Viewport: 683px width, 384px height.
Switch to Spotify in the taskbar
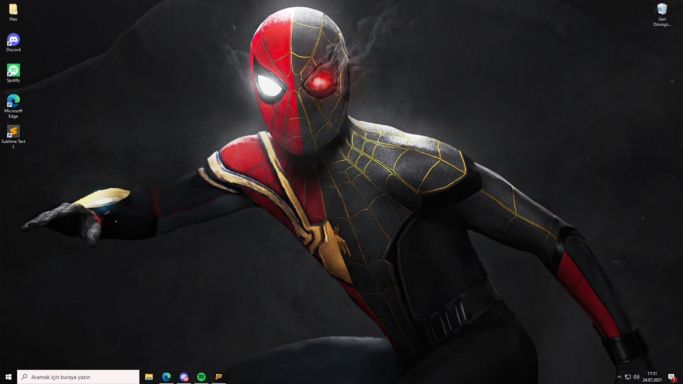[201, 377]
